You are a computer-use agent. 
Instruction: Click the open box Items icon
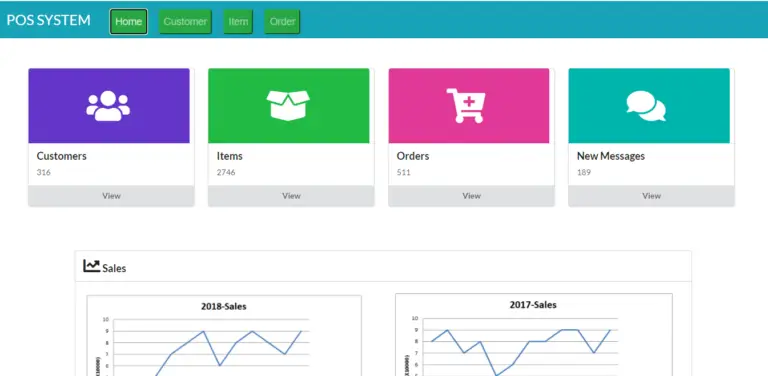pos(288,105)
